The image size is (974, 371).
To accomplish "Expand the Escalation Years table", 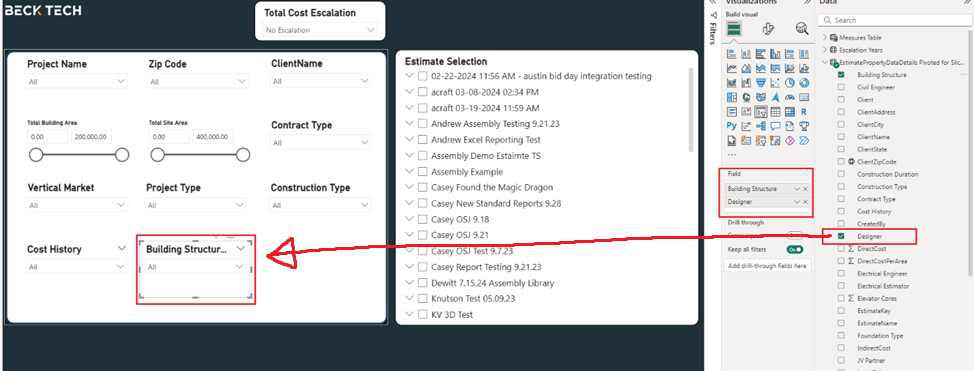I will coord(824,50).
